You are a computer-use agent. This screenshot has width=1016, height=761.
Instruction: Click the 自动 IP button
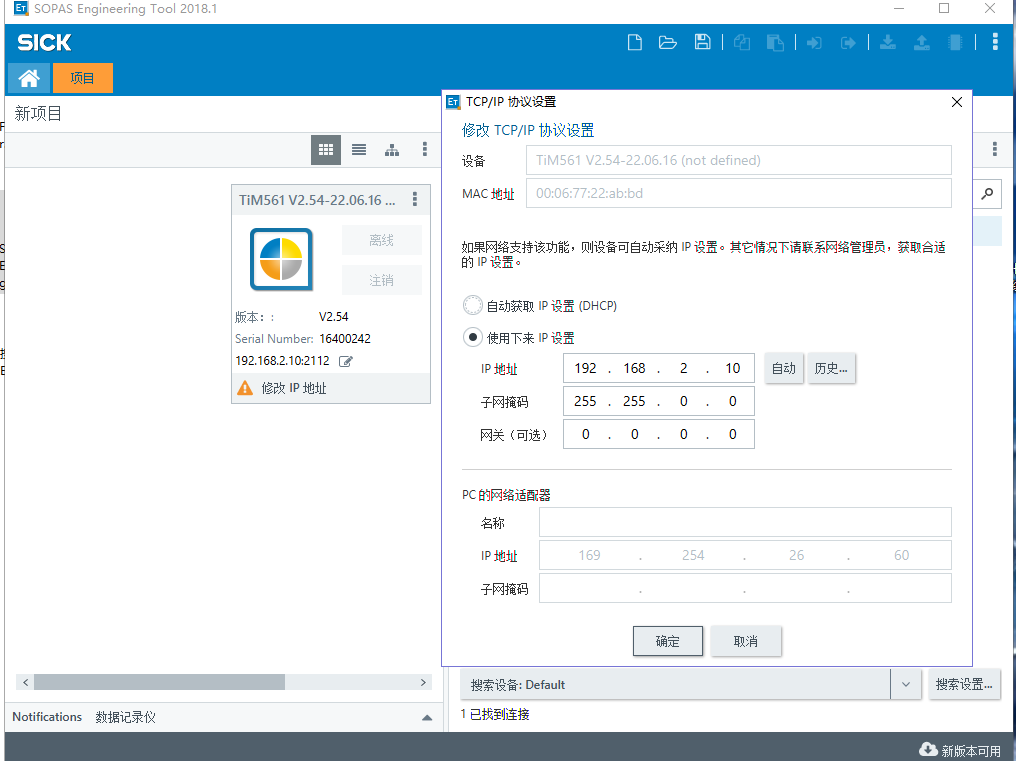click(x=784, y=368)
